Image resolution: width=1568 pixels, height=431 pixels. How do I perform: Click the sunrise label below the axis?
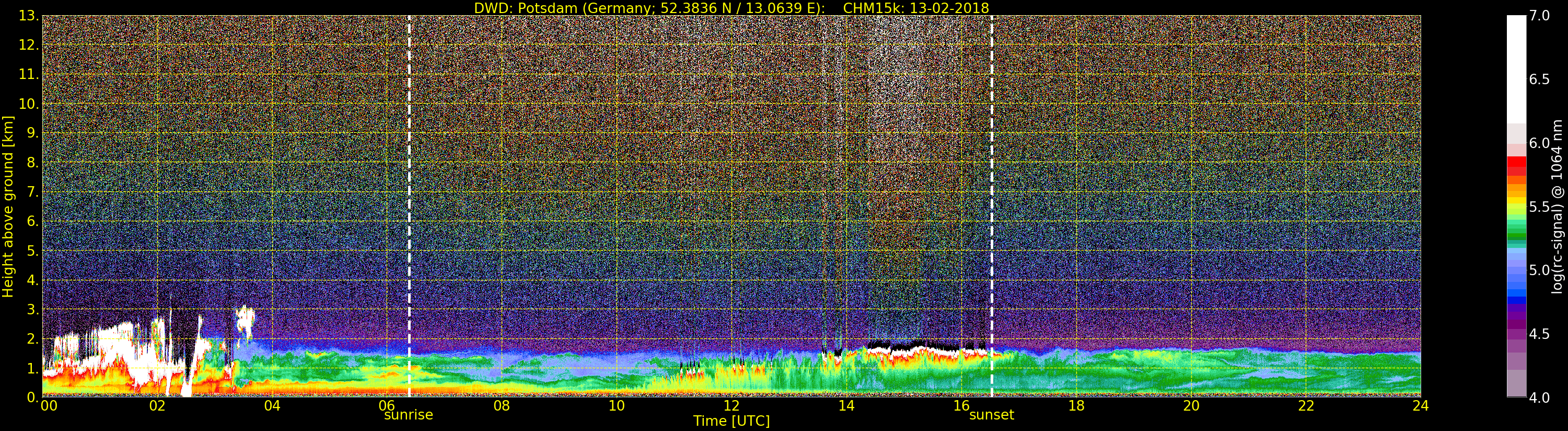(x=409, y=415)
